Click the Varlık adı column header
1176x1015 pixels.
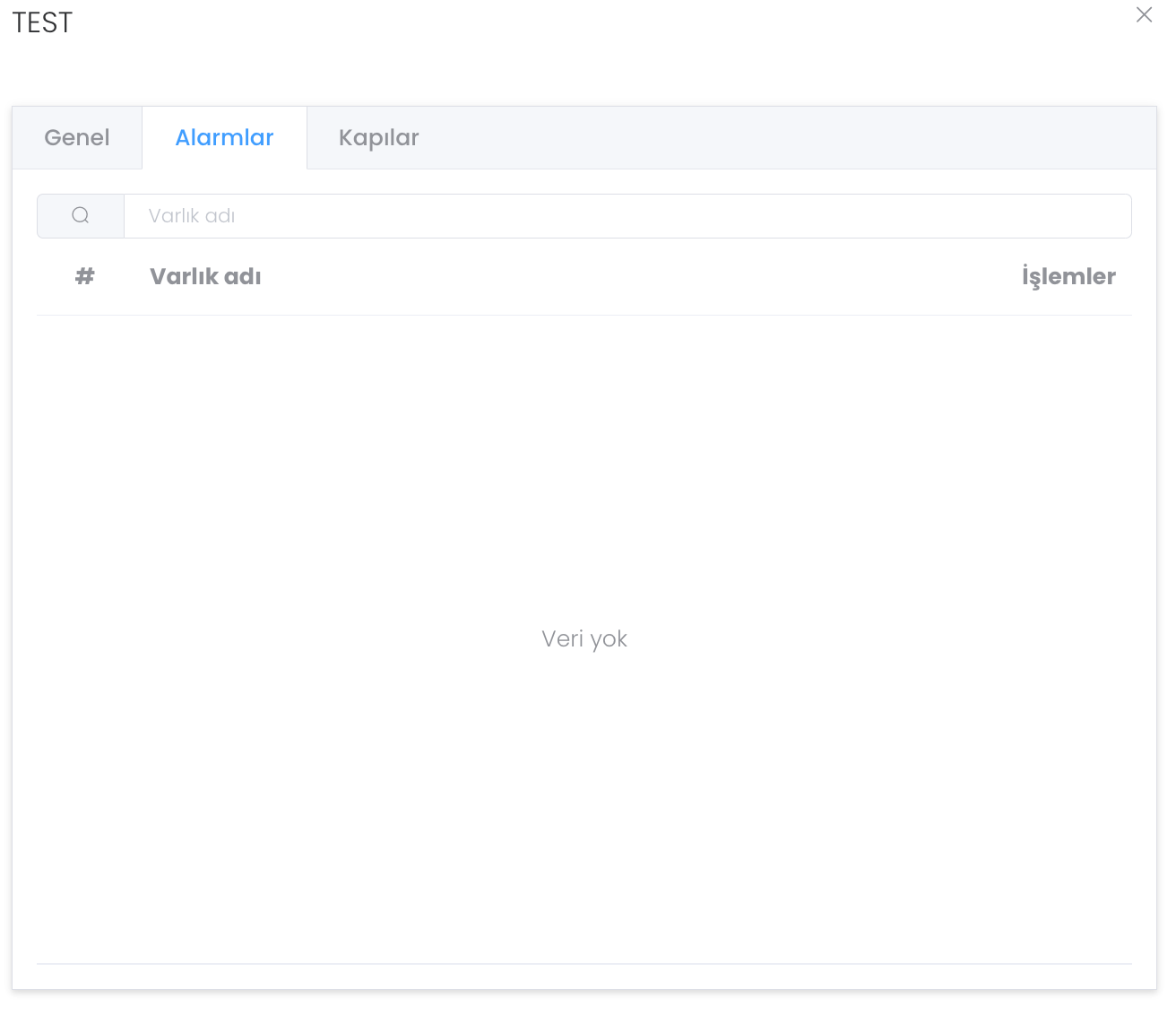point(205,276)
